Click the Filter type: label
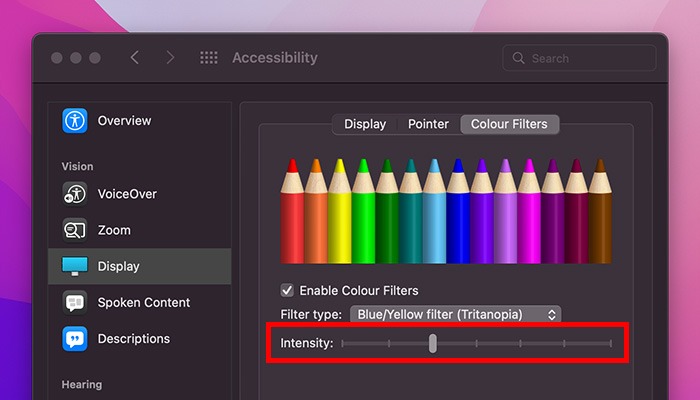This screenshot has width=700, height=400. (x=311, y=314)
